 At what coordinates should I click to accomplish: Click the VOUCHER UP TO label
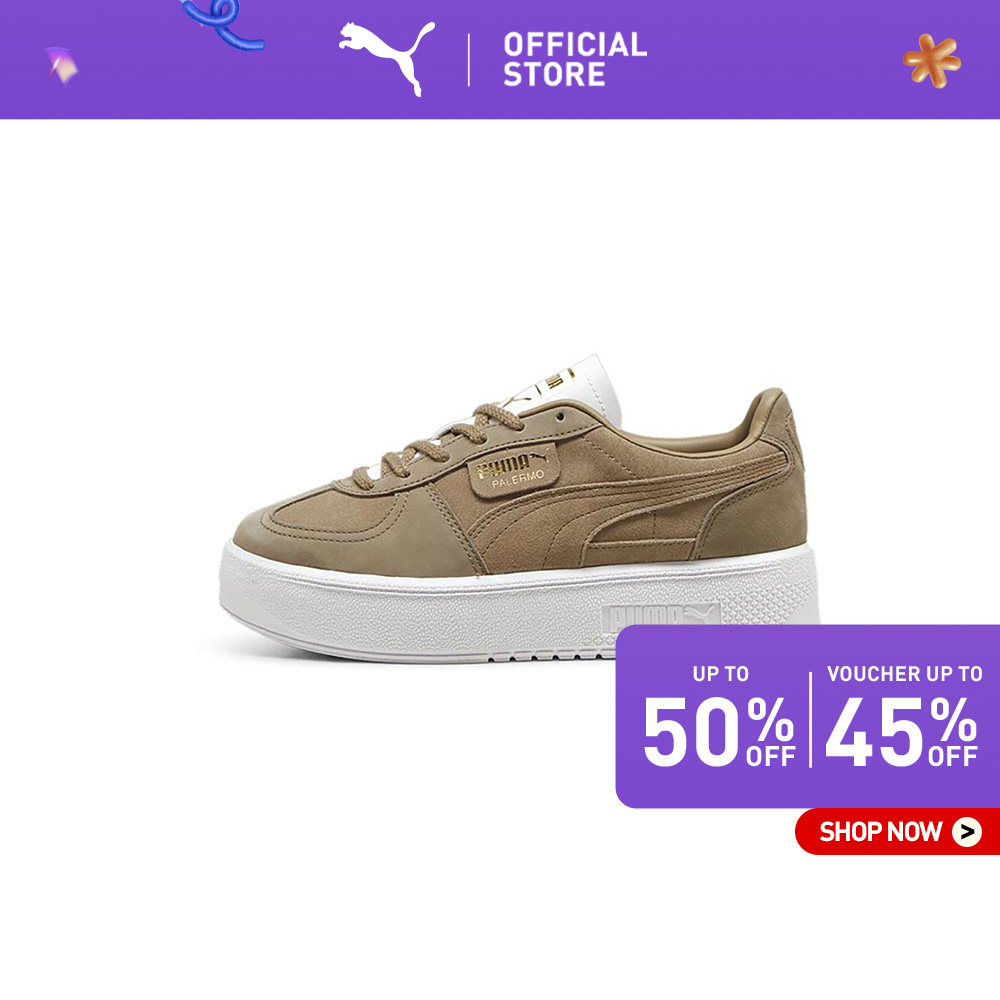click(904, 673)
